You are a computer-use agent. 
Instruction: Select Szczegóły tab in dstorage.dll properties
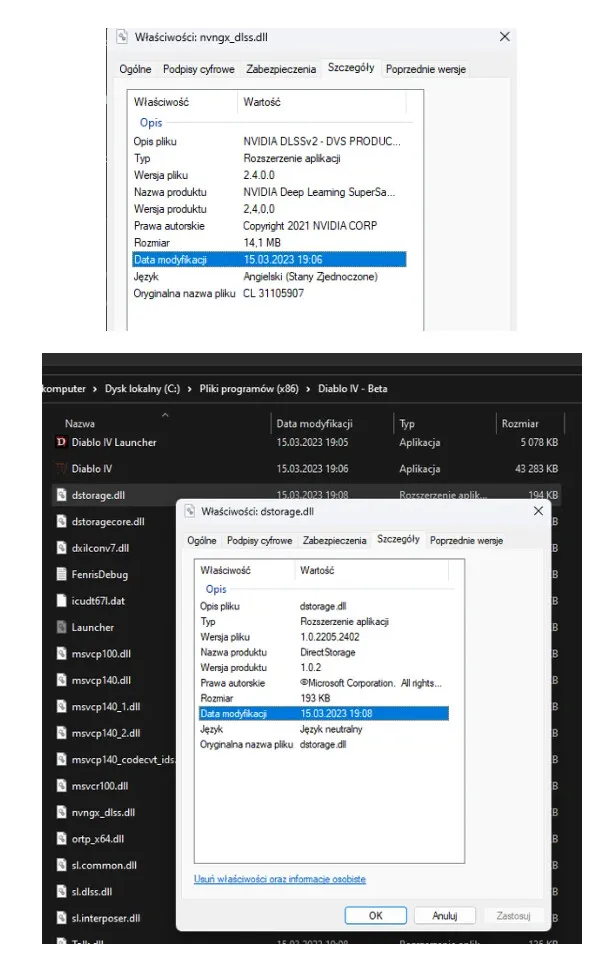point(398,539)
